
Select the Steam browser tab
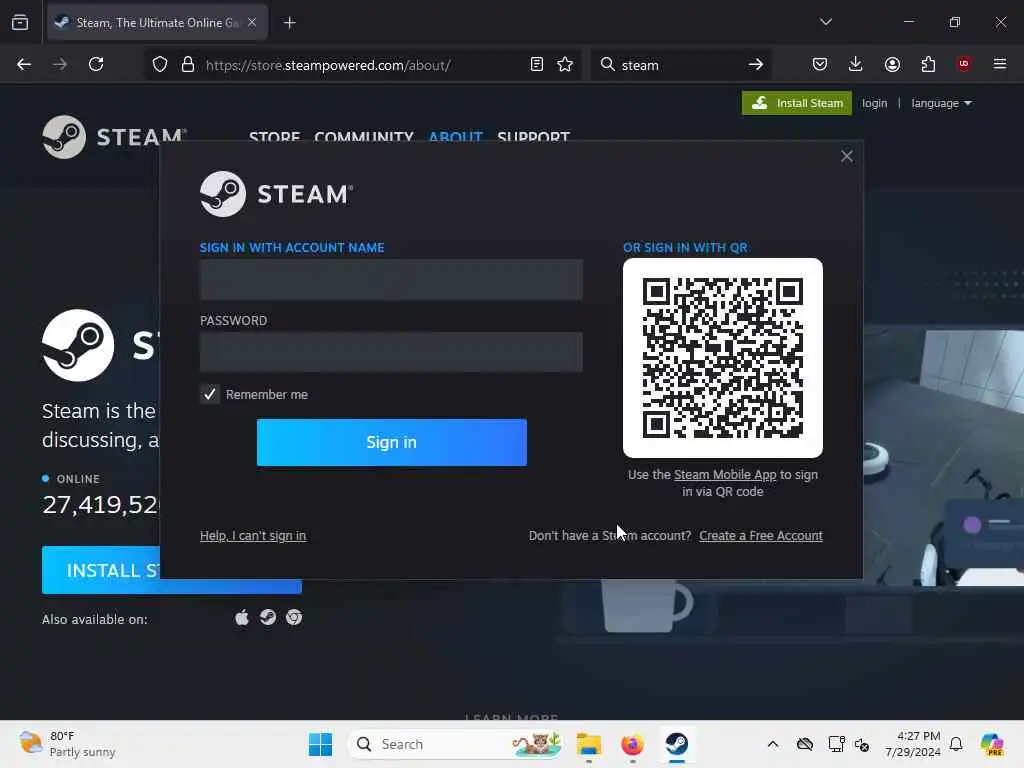pos(157,23)
